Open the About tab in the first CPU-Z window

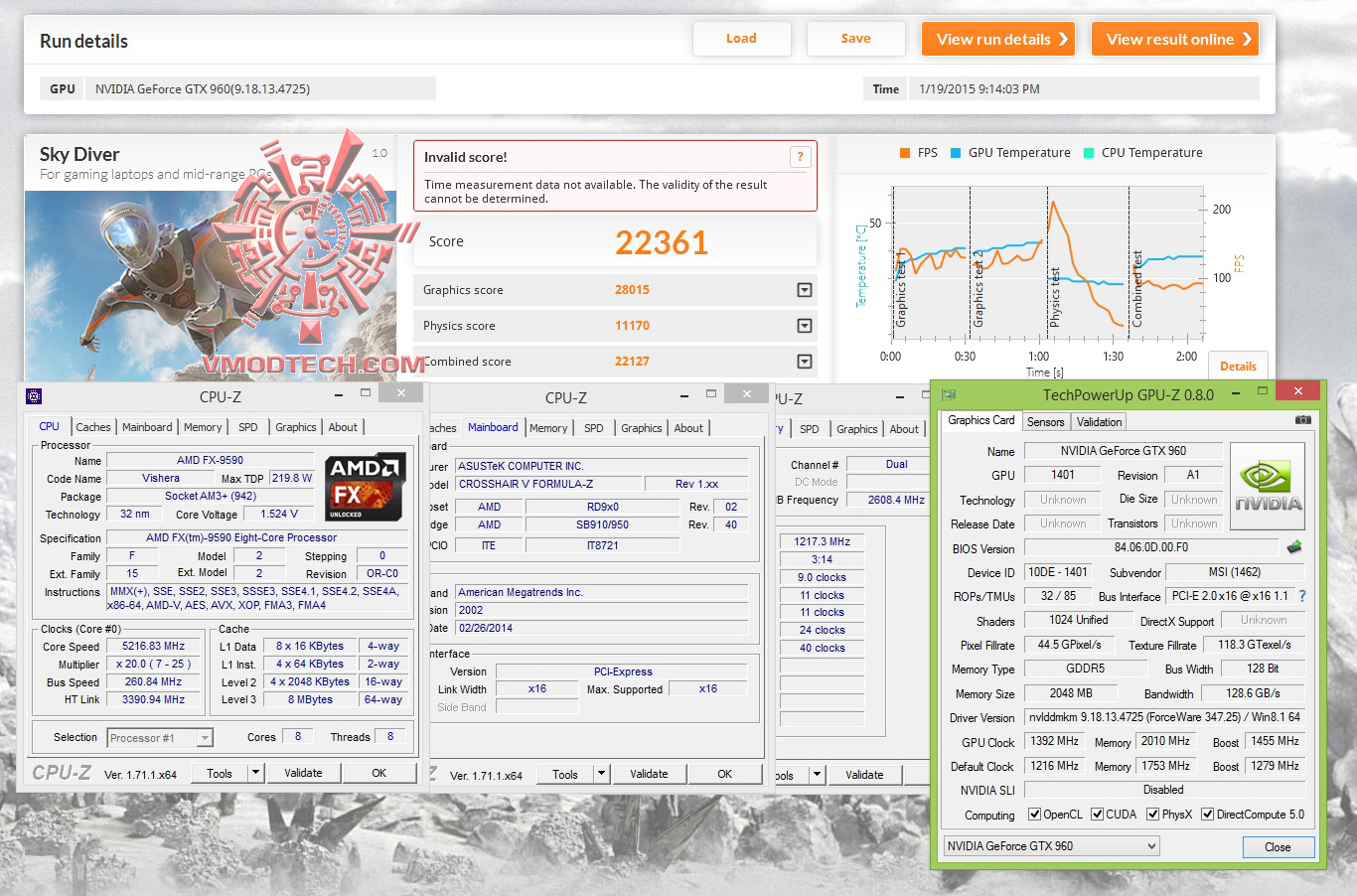pos(343,427)
